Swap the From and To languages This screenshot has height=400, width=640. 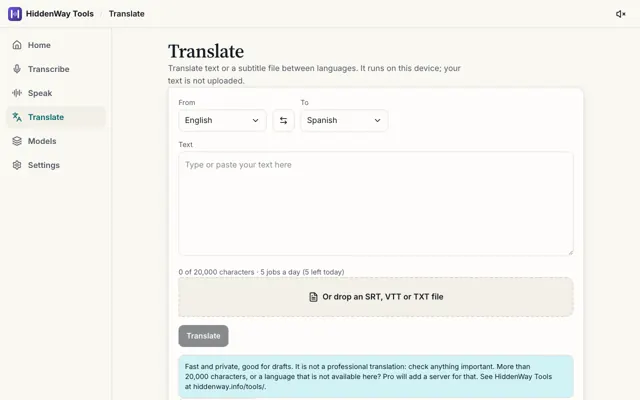click(283, 120)
